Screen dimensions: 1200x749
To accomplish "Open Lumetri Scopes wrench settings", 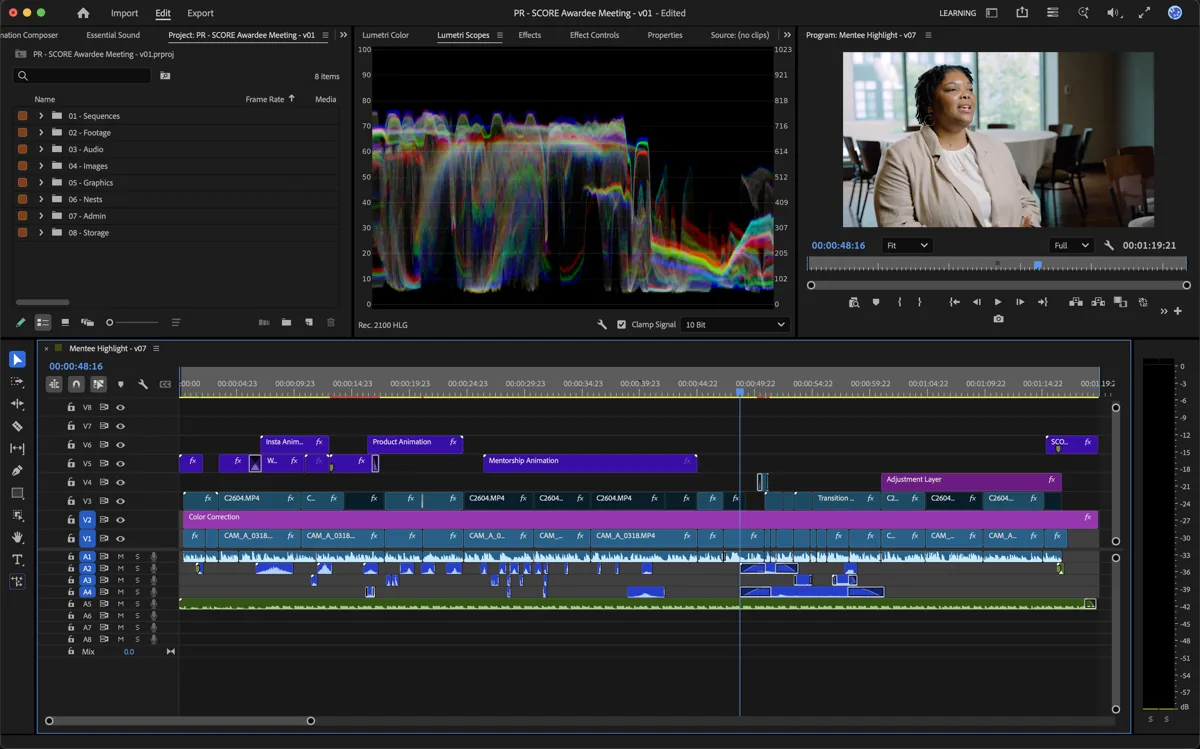I will [x=602, y=325].
